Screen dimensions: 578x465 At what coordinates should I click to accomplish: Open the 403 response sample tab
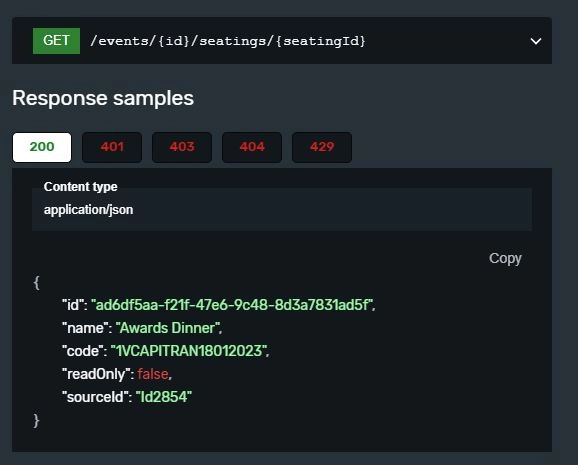[182, 147]
